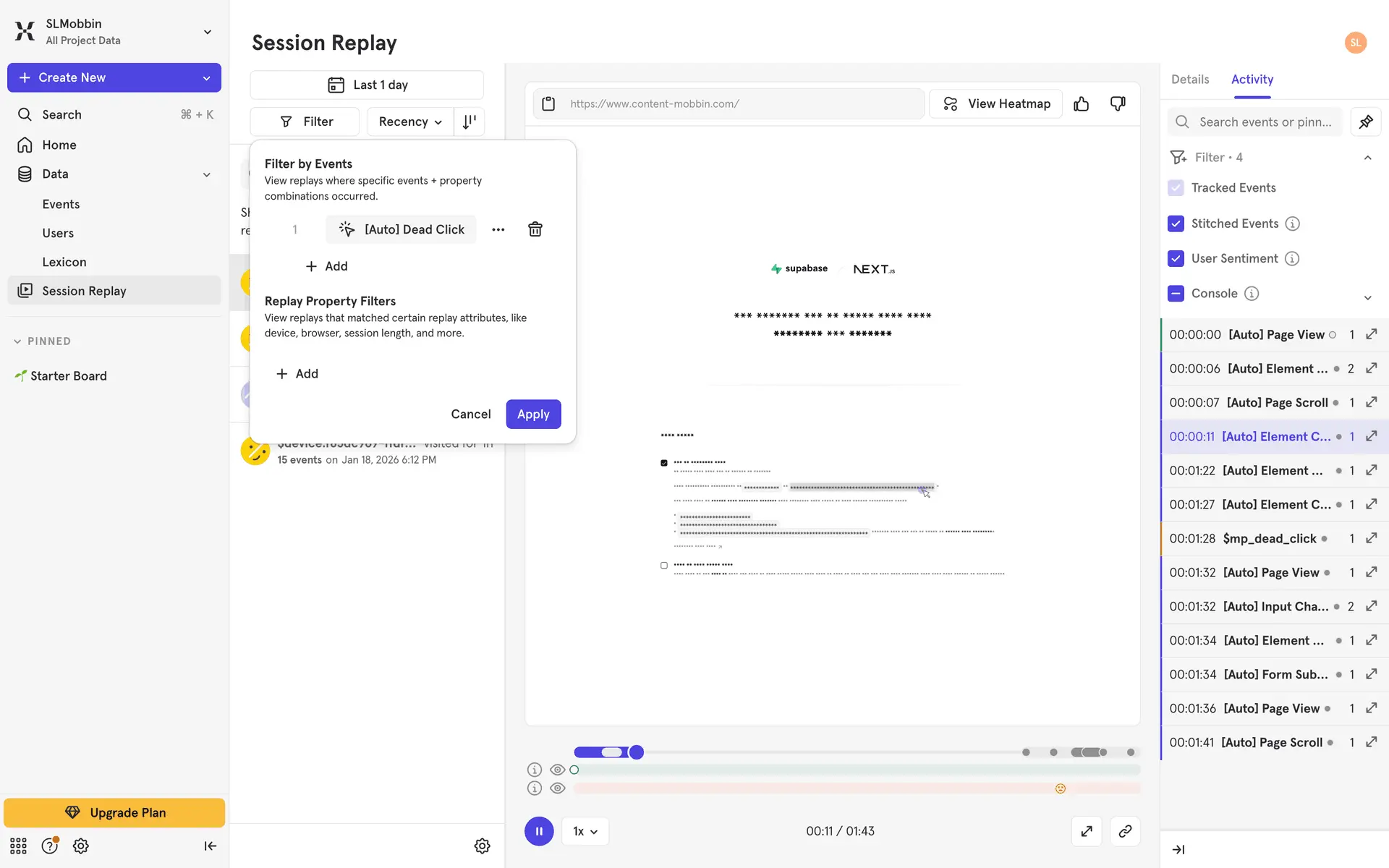
Task: Copy replay link with link icon
Action: coord(1124,831)
